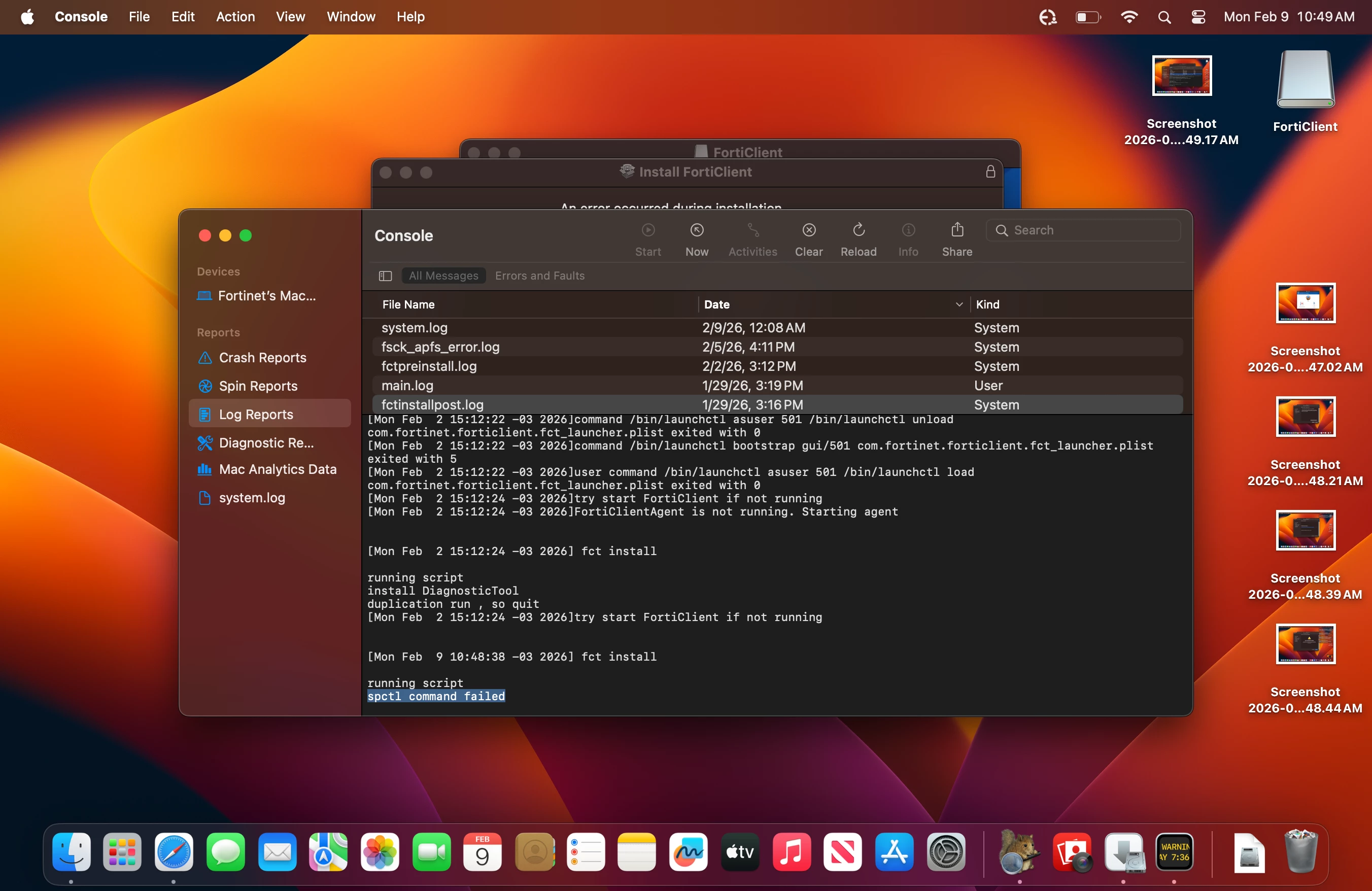The width and height of the screenshot is (1372, 891).
Task: Clear the log with Clear icon
Action: [x=809, y=230]
